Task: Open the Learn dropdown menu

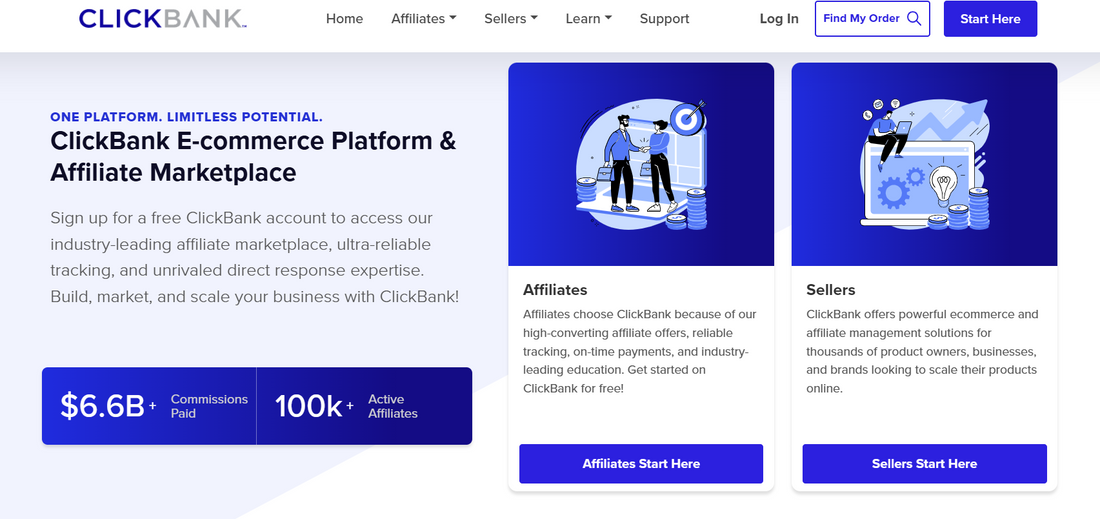Action: click(588, 19)
